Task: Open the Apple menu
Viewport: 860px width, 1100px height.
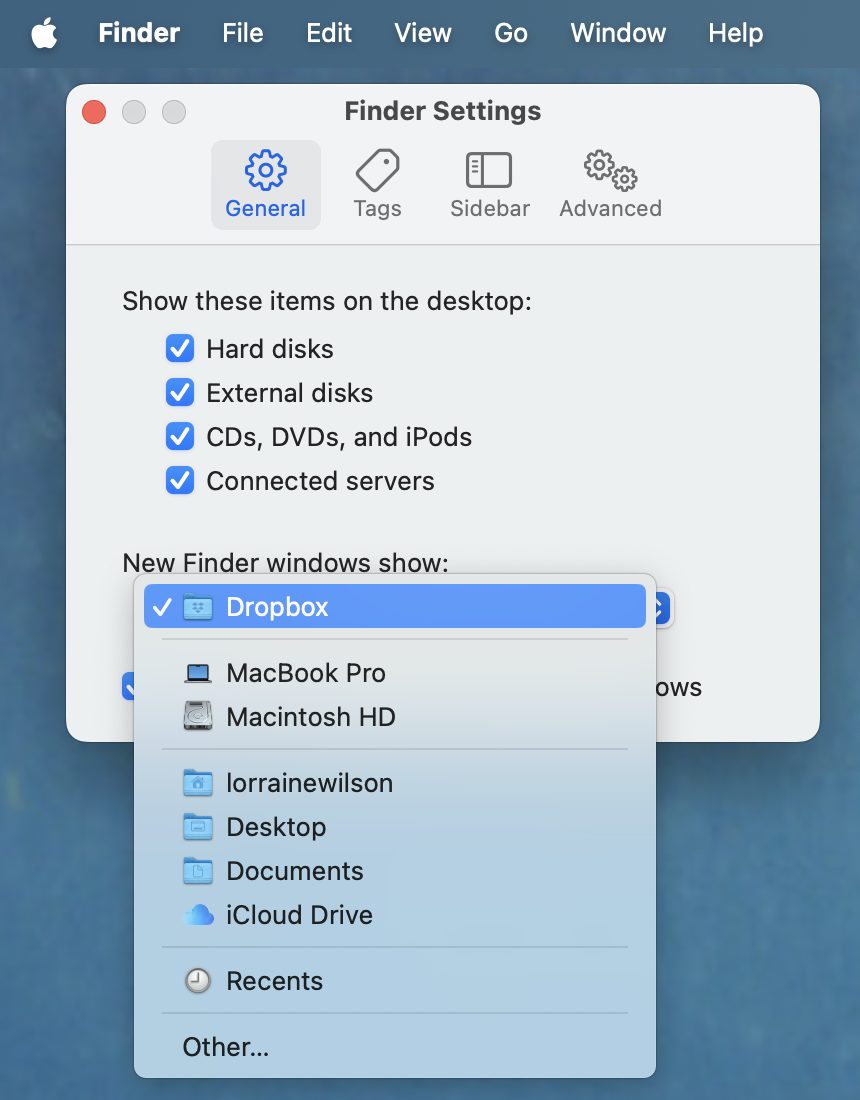Action: [44, 33]
